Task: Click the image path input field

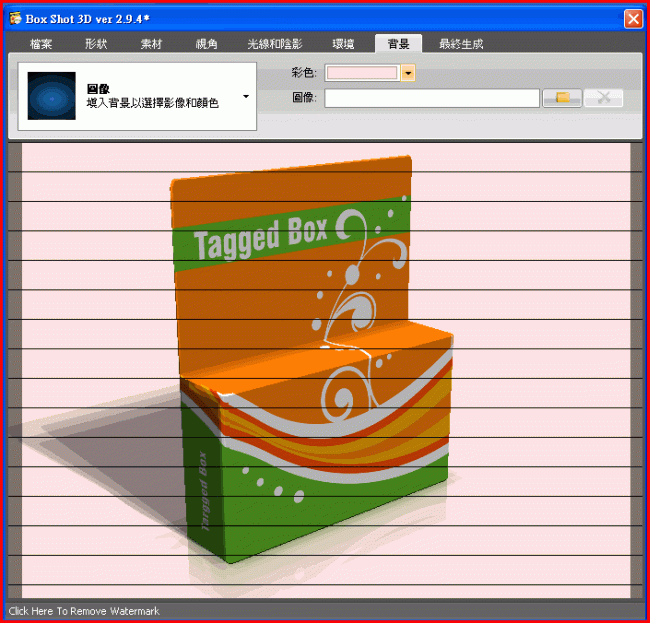Action: 432,97
